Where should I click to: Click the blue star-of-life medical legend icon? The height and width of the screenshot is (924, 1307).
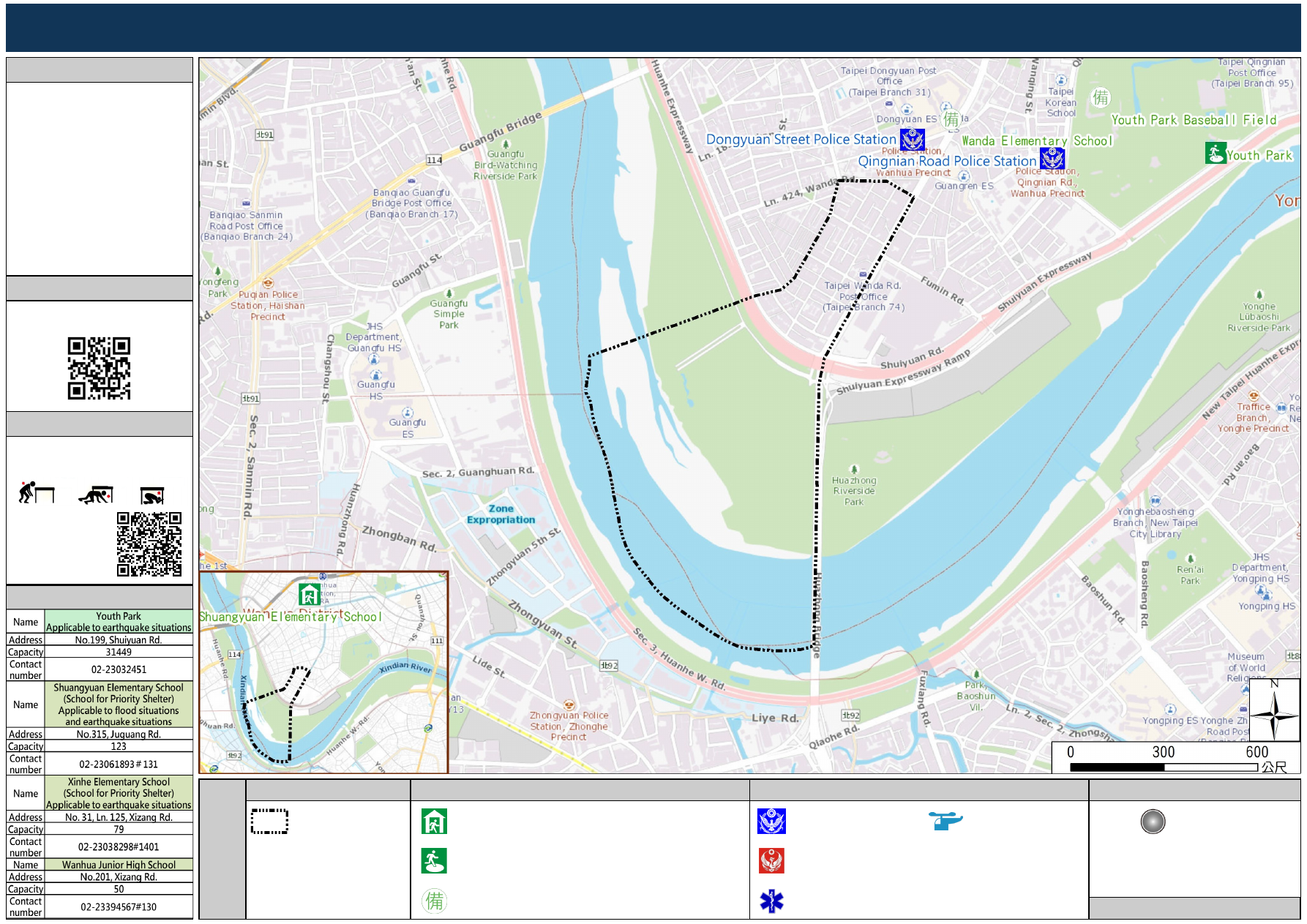click(x=771, y=901)
